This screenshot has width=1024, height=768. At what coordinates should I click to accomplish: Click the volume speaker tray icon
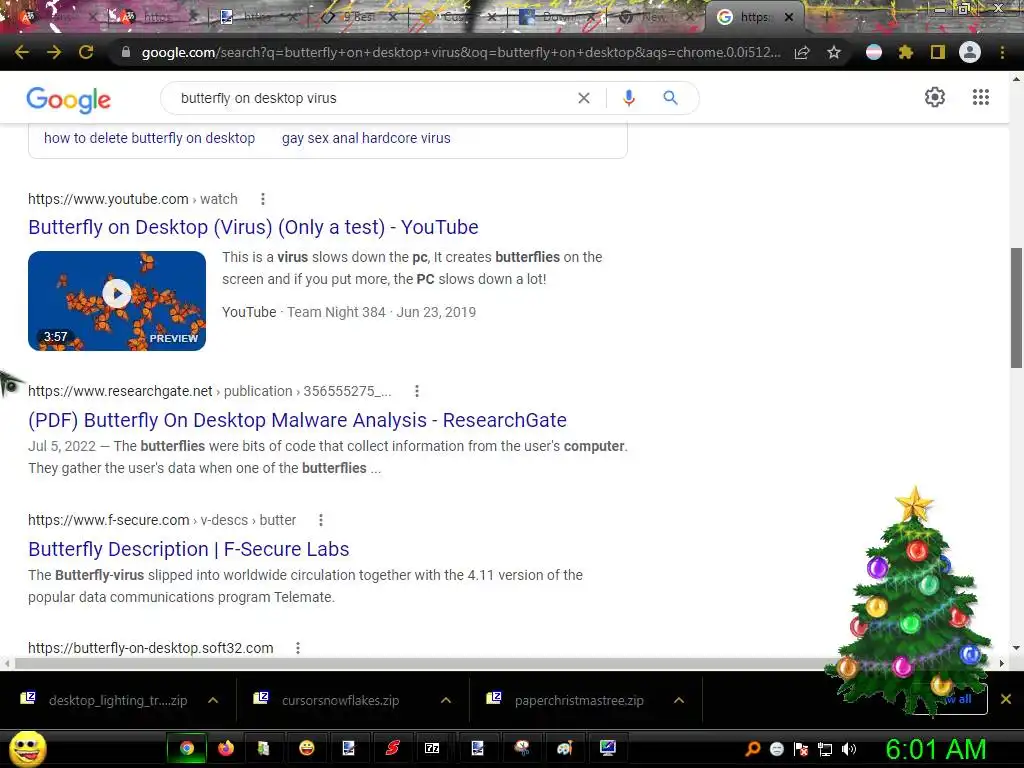pyautogui.click(x=848, y=749)
